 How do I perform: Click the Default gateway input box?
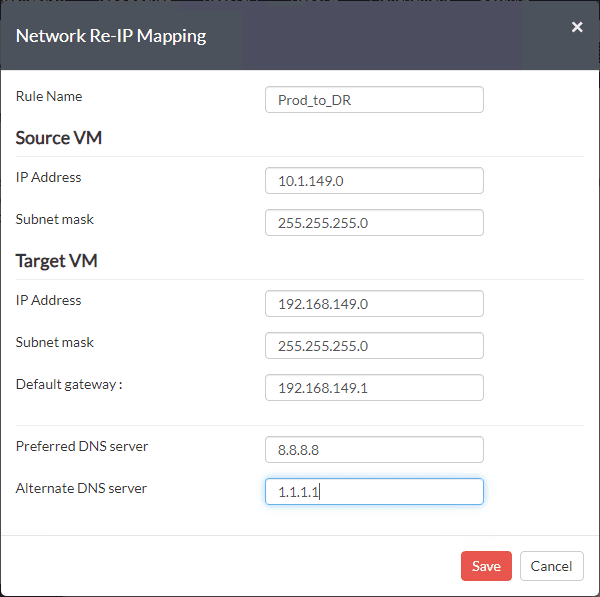[x=374, y=388]
